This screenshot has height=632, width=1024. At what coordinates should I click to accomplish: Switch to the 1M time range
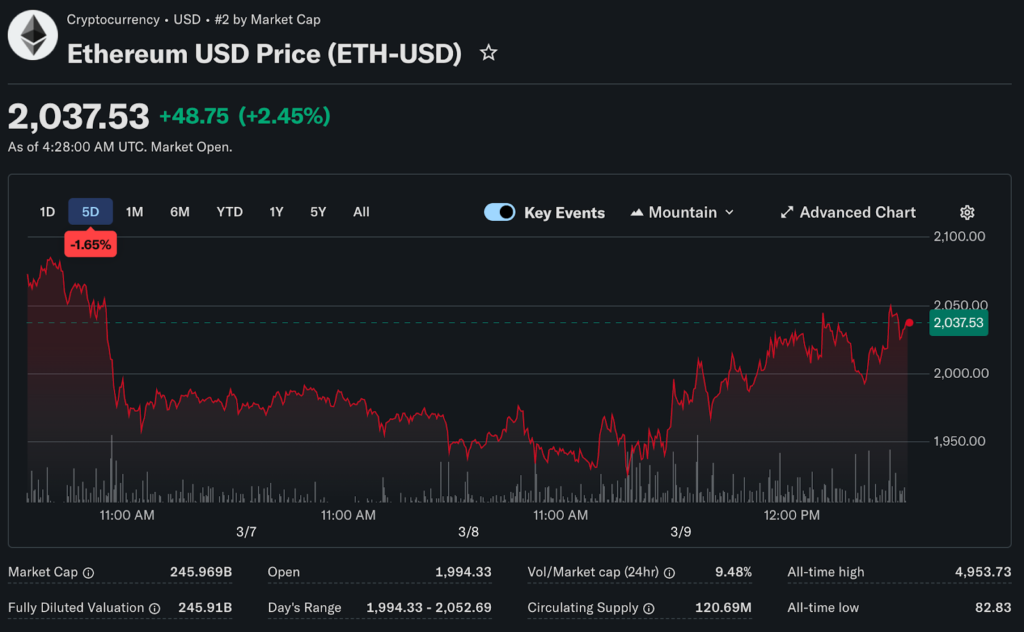pos(135,212)
